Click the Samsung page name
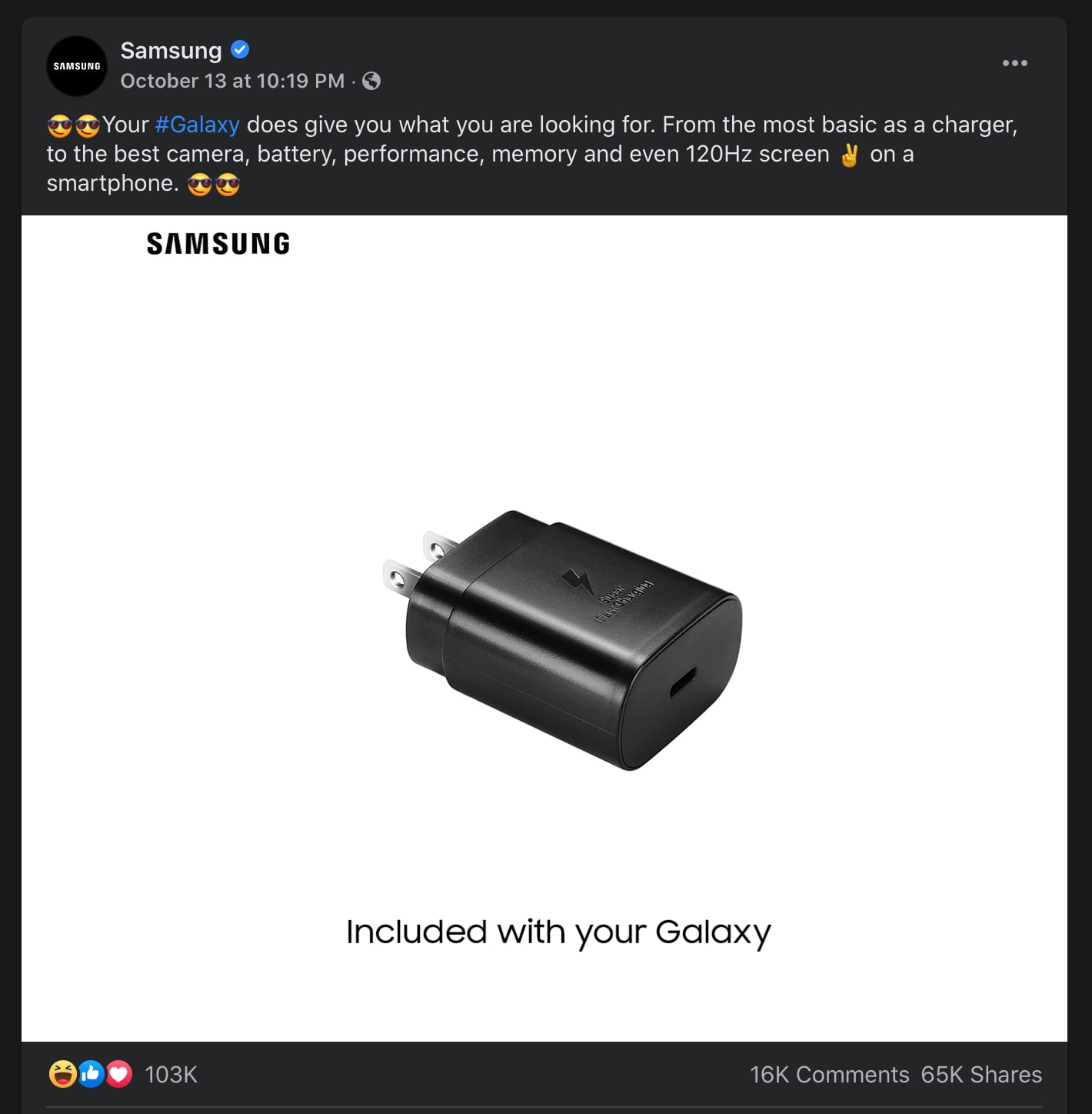Viewport: 1092px width, 1114px height. pyautogui.click(x=171, y=51)
